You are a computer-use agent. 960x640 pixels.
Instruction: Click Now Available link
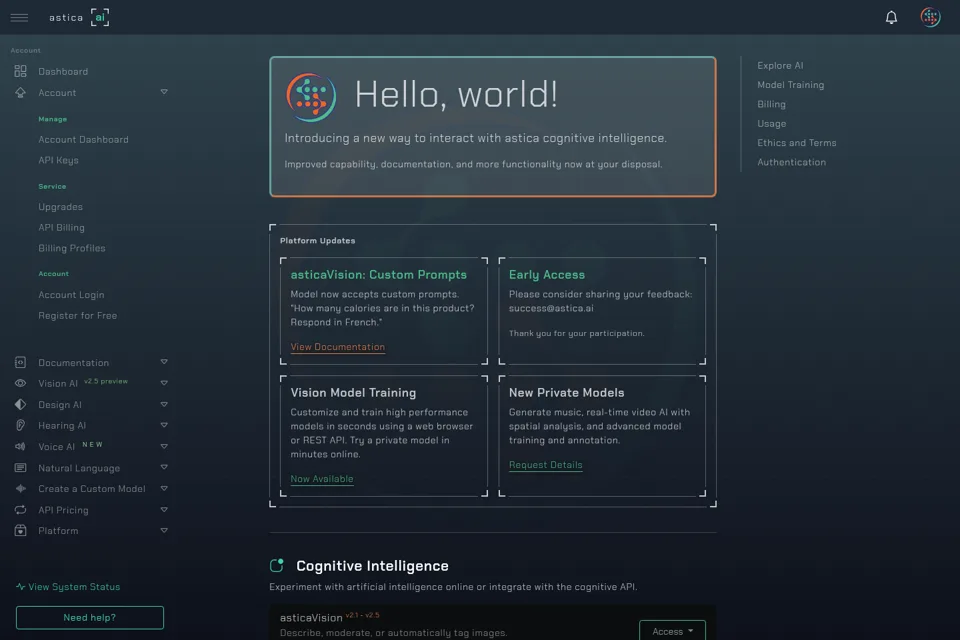(x=321, y=479)
